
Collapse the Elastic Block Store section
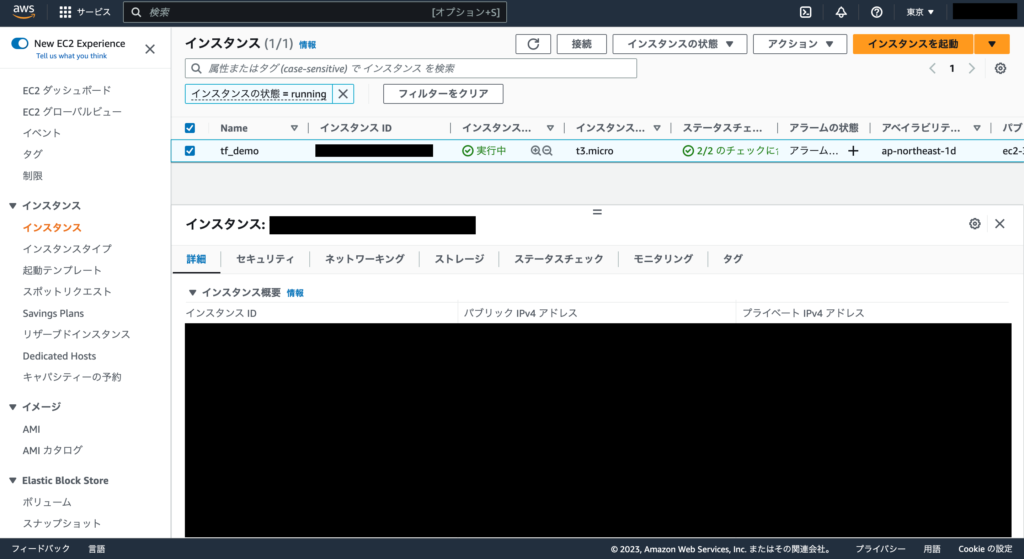12,481
